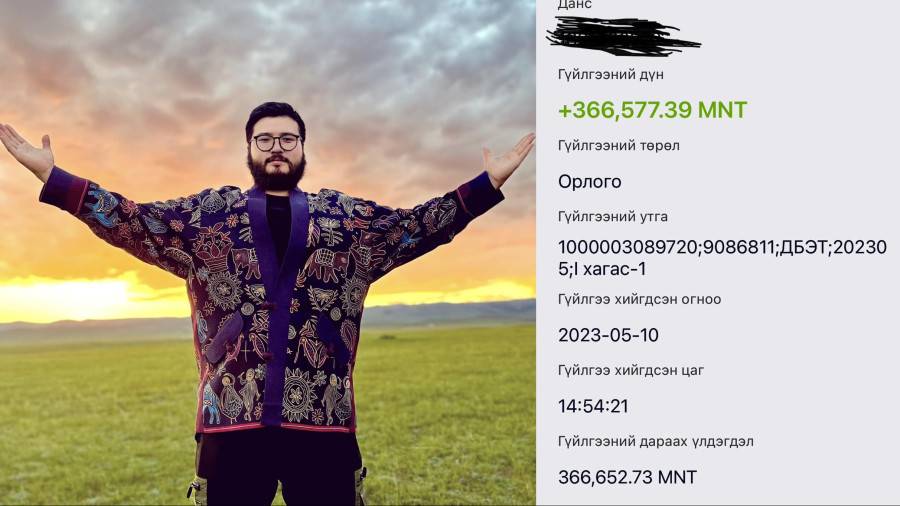Select the 1000003089720 transaction description line
The width and height of the screenshot is (900, 506).
(722, 247)
